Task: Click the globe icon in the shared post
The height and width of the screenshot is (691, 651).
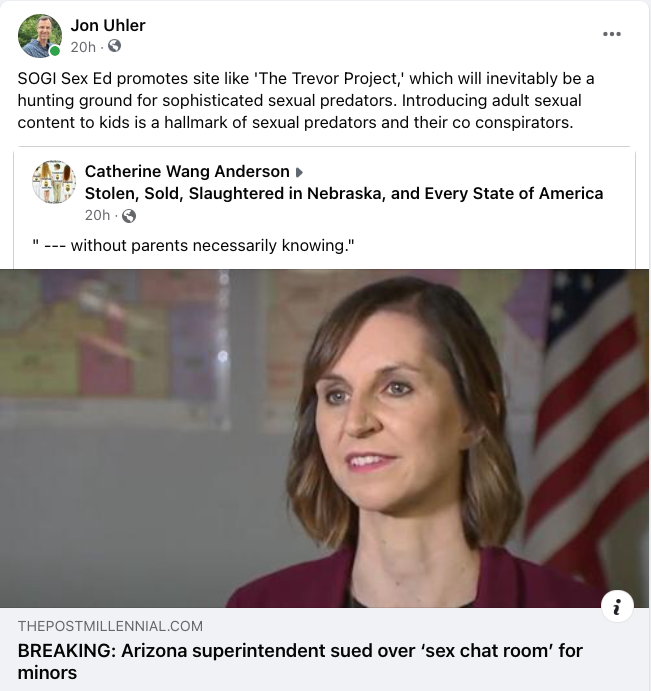Action: (129, 216)
